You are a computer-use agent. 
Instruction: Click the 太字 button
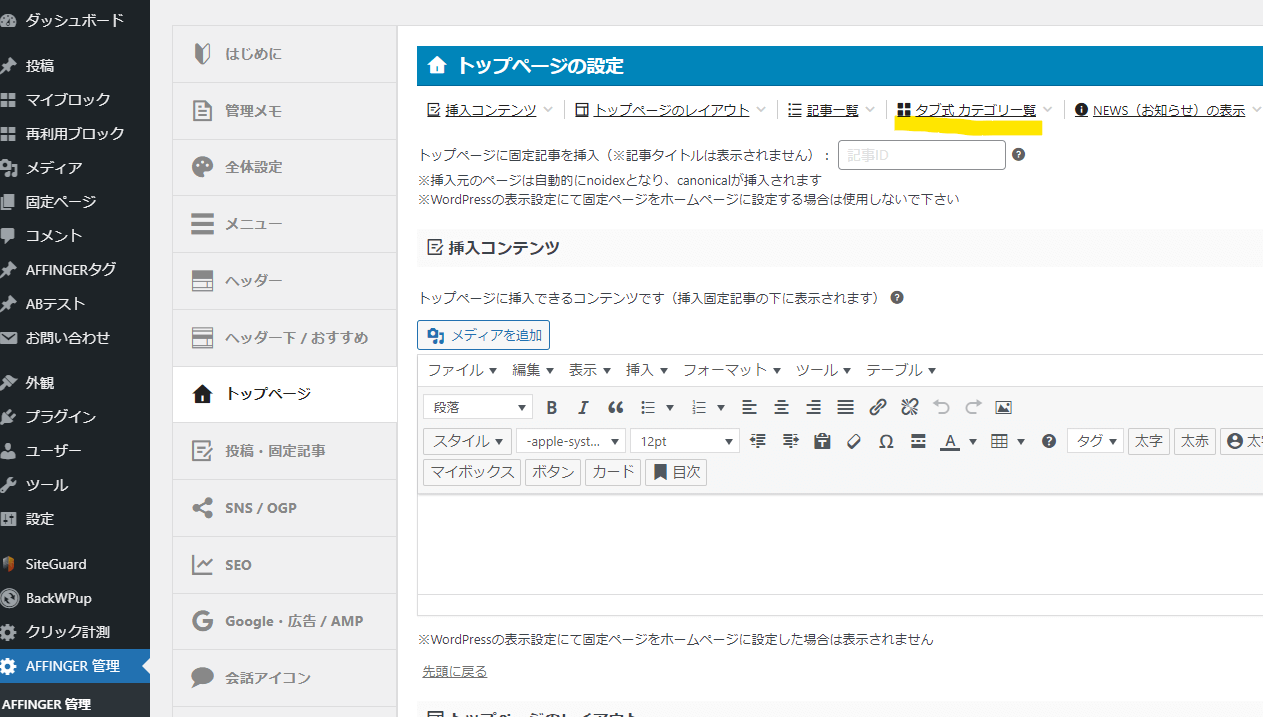tap(1147, 441)
